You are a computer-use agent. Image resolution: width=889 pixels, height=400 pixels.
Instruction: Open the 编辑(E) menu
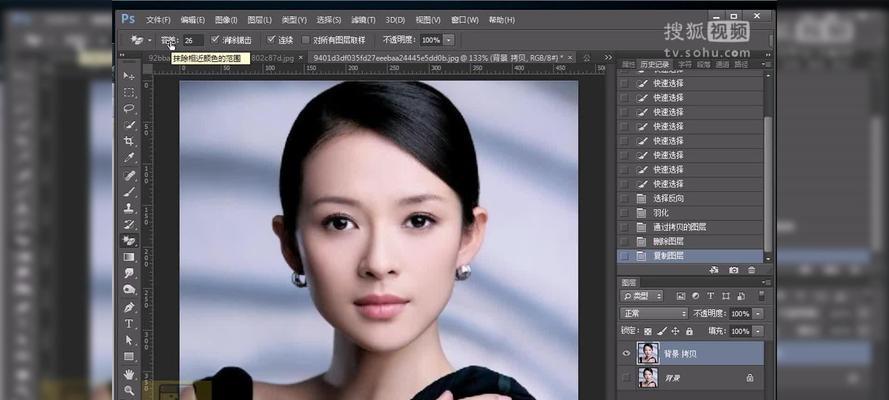coord(192,20)
